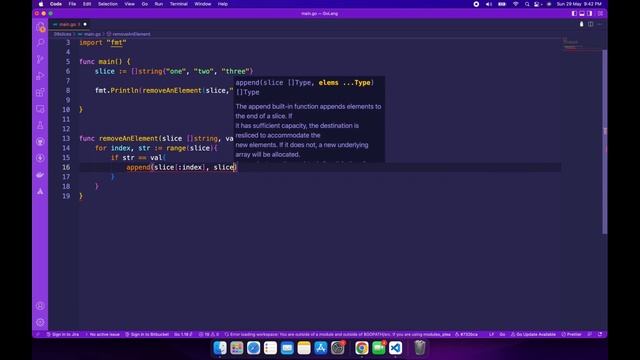Toggle the primary side bar layout icon
640x360 pixels.
pyautogui.click(x=574, y=13)
